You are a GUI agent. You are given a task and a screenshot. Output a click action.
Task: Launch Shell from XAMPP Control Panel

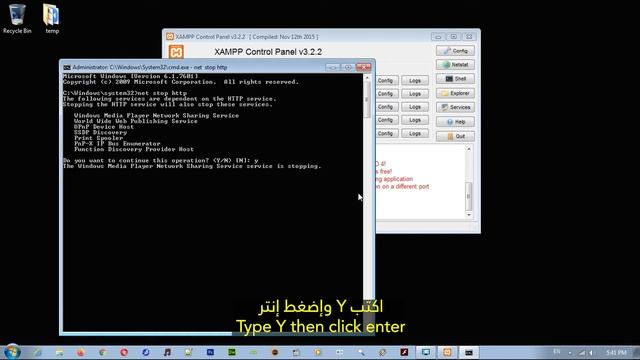pos(455,79)
